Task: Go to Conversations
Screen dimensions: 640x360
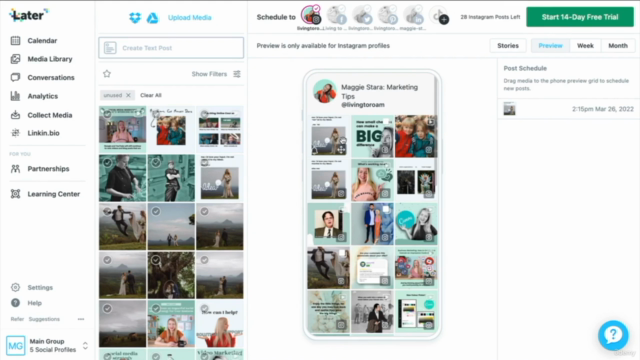Action: point(51,77)
